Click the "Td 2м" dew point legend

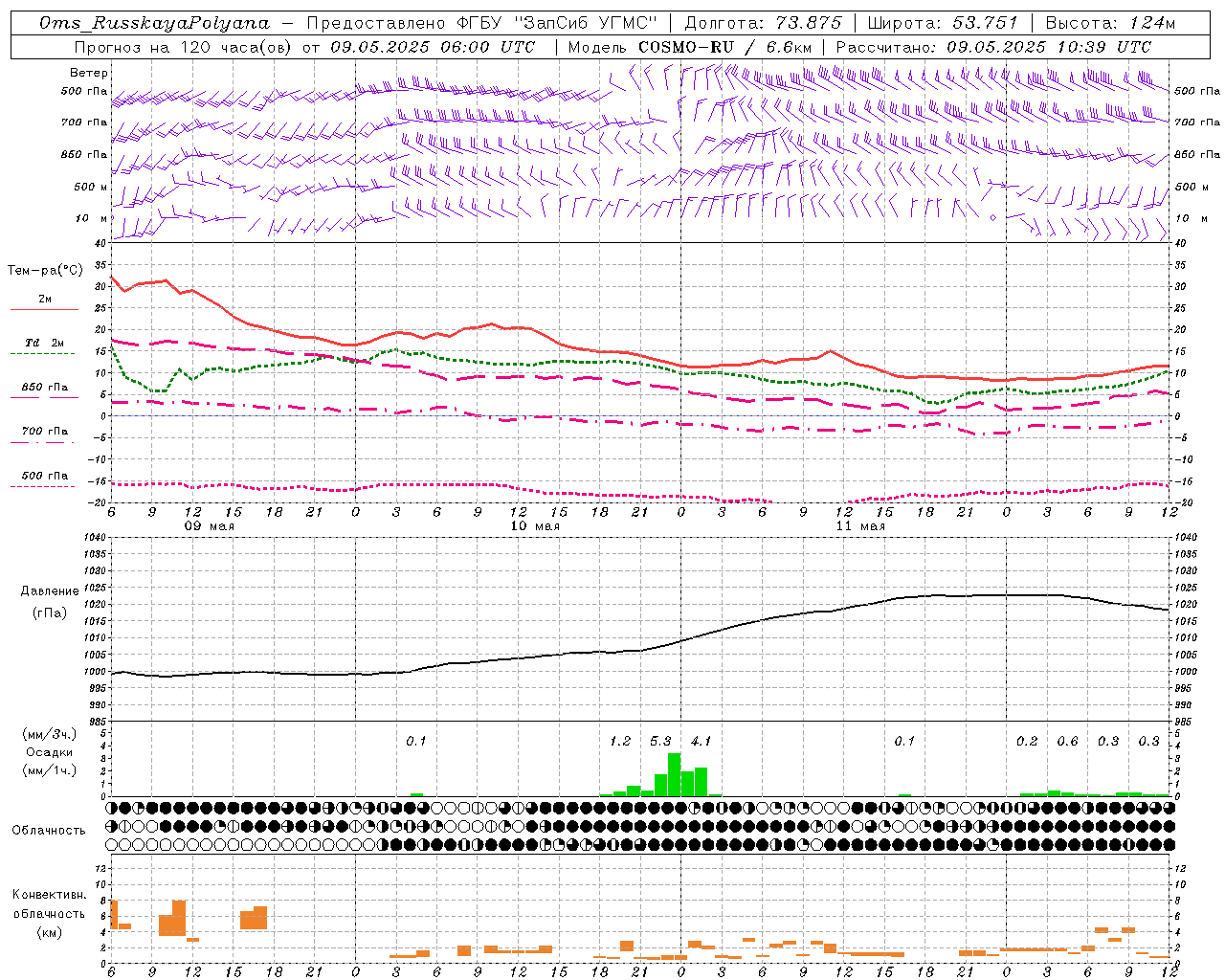44,343
